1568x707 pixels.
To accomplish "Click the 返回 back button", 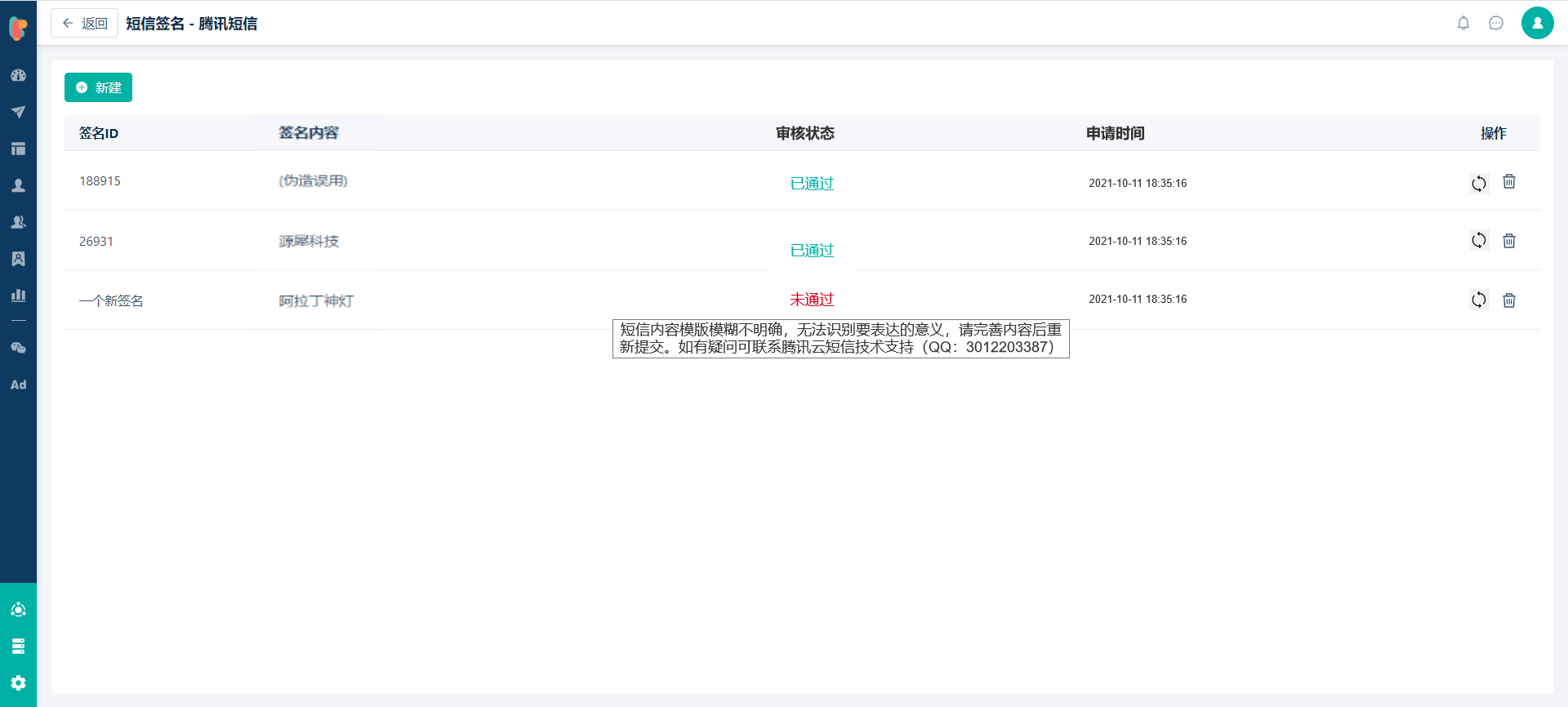I will point(85,23).
